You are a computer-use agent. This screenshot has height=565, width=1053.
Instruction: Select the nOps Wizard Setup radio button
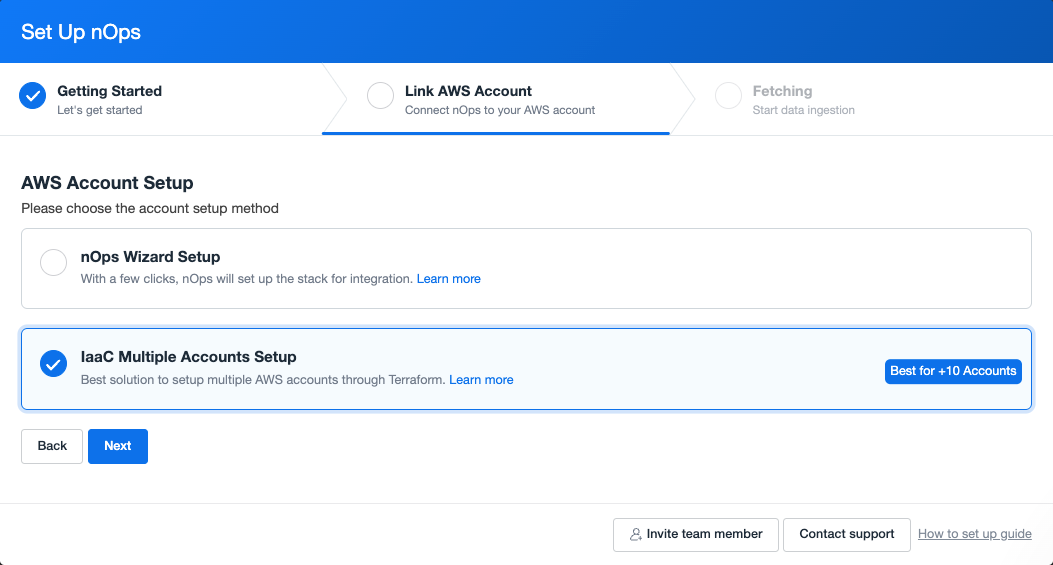point(53,262)
